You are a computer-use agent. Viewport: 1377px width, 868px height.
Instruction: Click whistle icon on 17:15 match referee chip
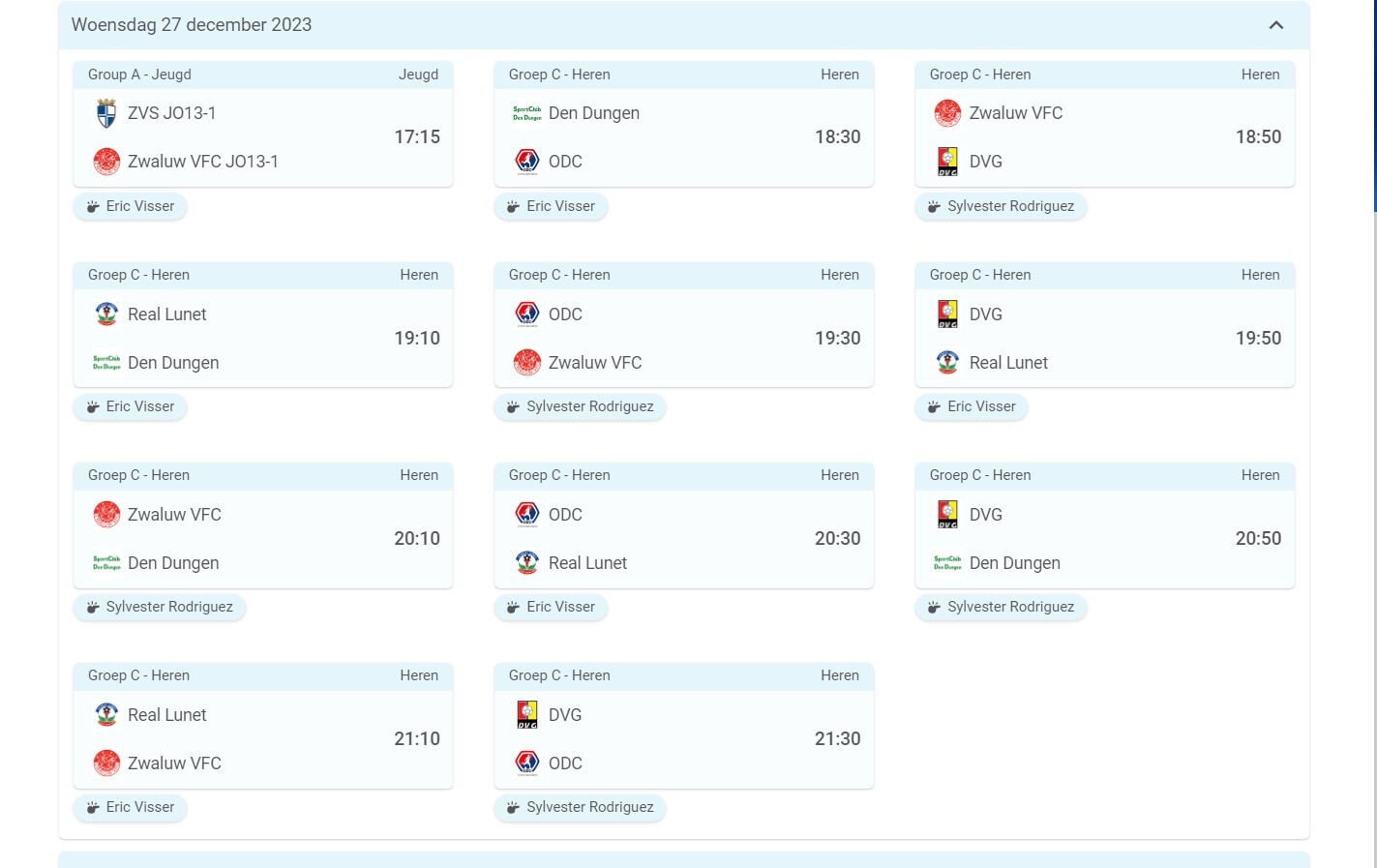[93, 207]
